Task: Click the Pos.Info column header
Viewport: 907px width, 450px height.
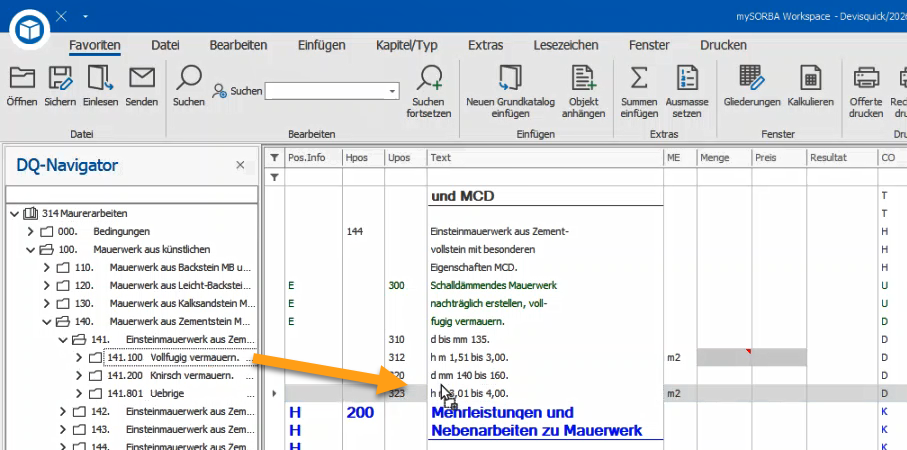Action: 313,157
